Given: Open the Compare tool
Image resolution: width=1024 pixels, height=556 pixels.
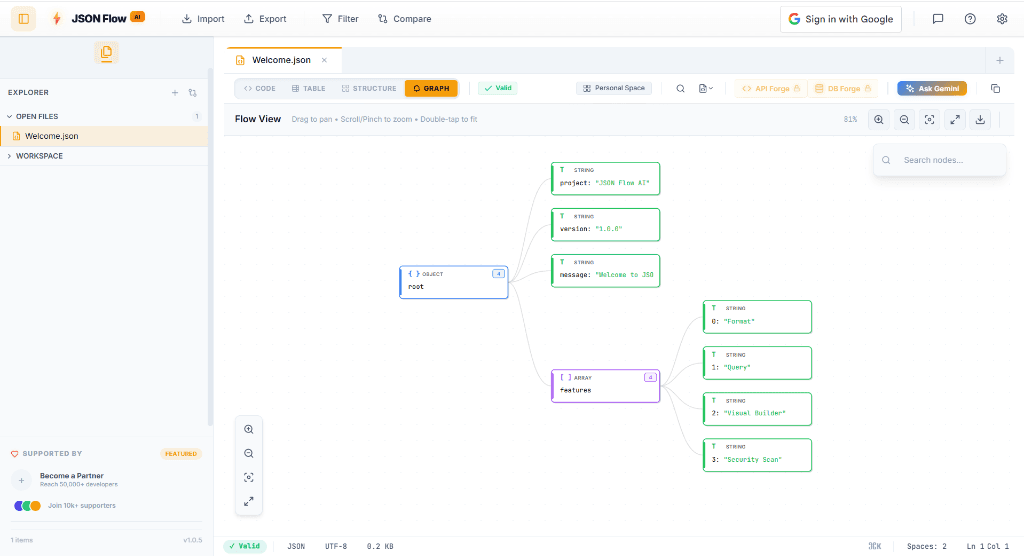Looking at the screenshot, I should pyautogui.click(x=404, y=19).
